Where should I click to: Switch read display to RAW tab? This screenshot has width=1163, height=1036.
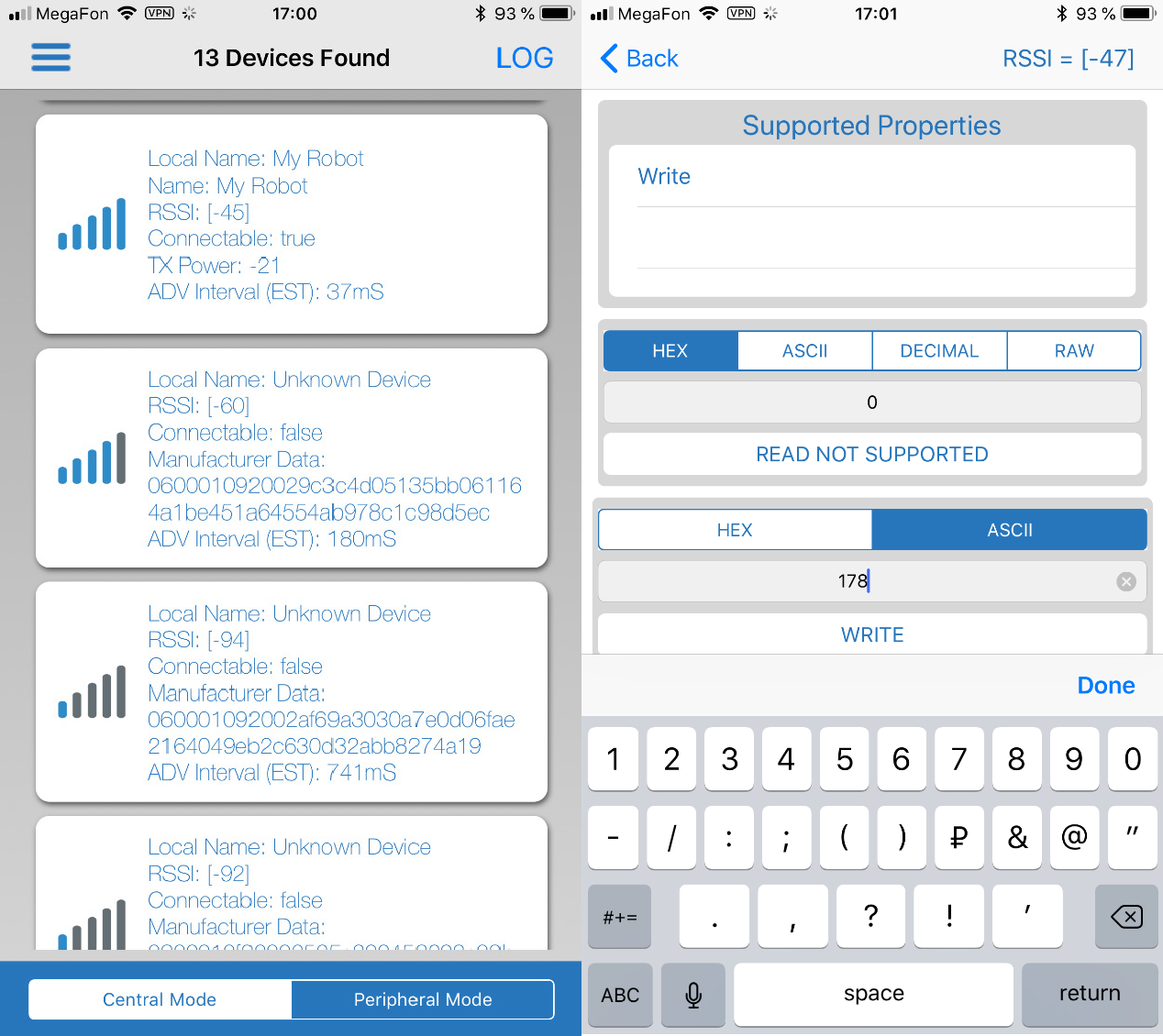click(1073, 351)
